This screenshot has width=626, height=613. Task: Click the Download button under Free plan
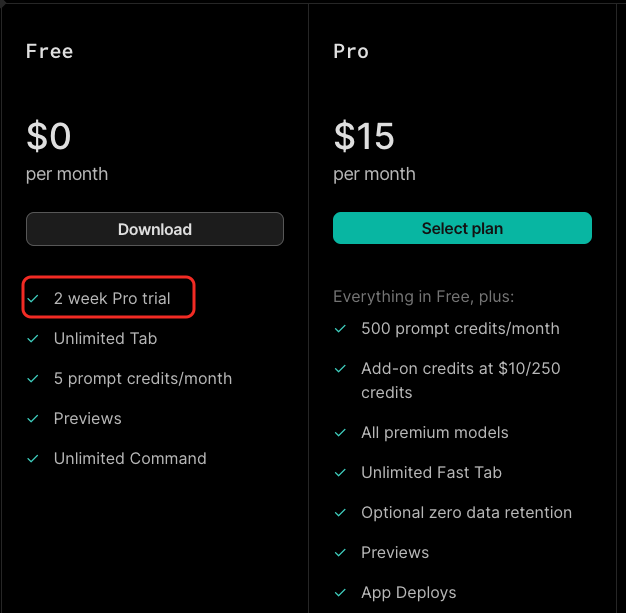[x=155, y=229]
